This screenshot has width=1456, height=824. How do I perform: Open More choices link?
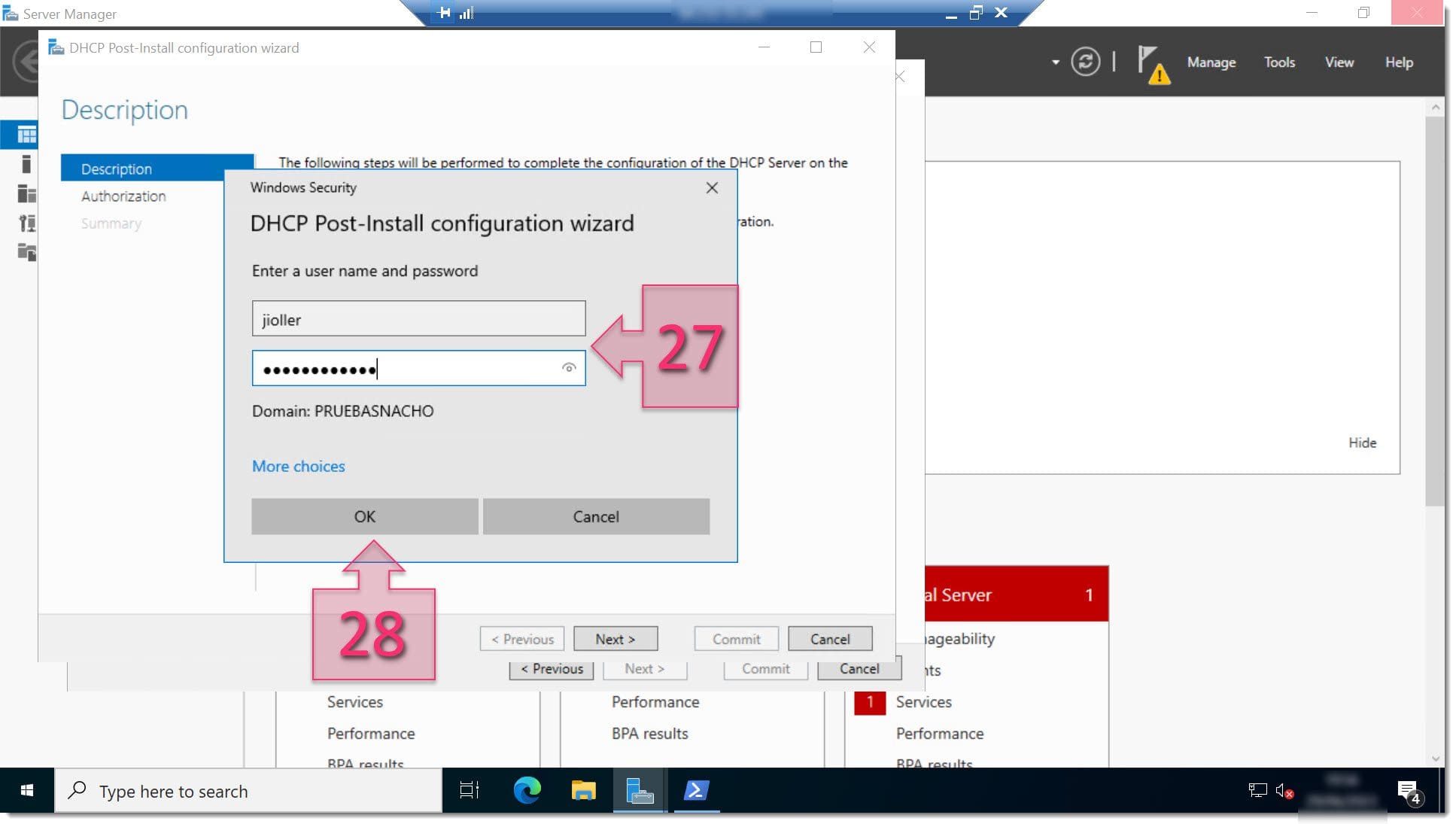(298, 466)
